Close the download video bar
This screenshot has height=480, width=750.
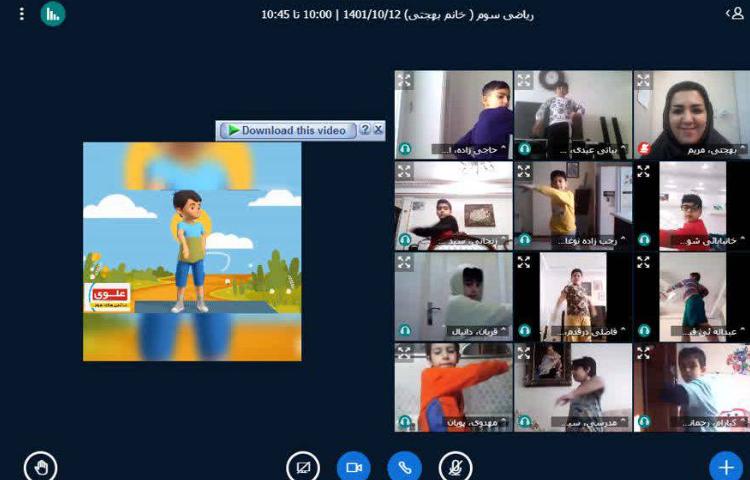[378, 130]
